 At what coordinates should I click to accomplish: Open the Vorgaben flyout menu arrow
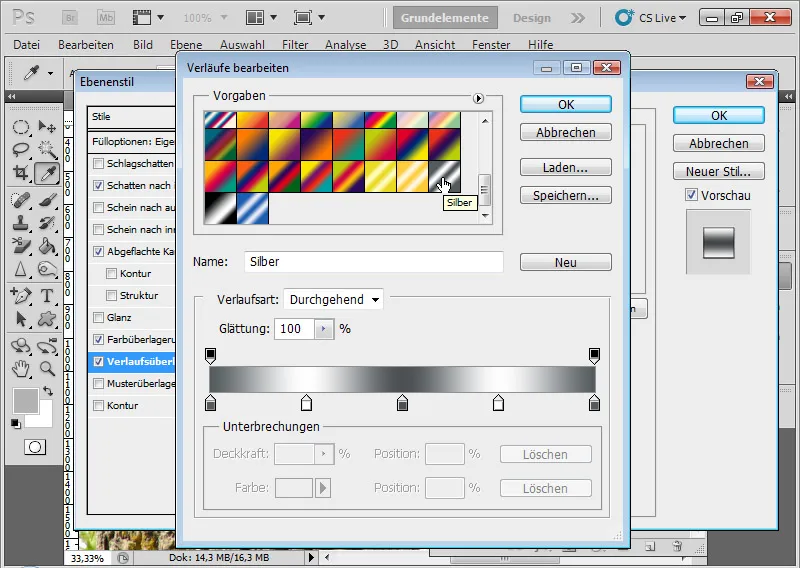(x=478, y=98)
